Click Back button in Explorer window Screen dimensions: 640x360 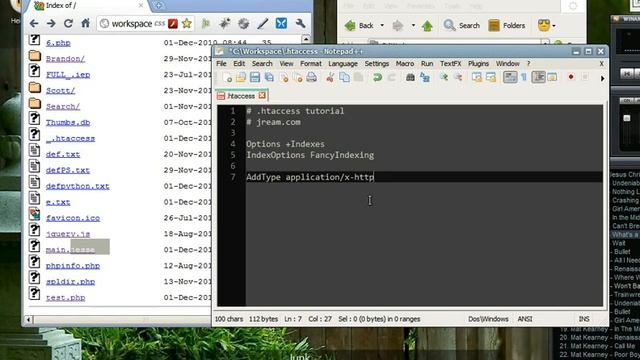[x=359, y=25]
